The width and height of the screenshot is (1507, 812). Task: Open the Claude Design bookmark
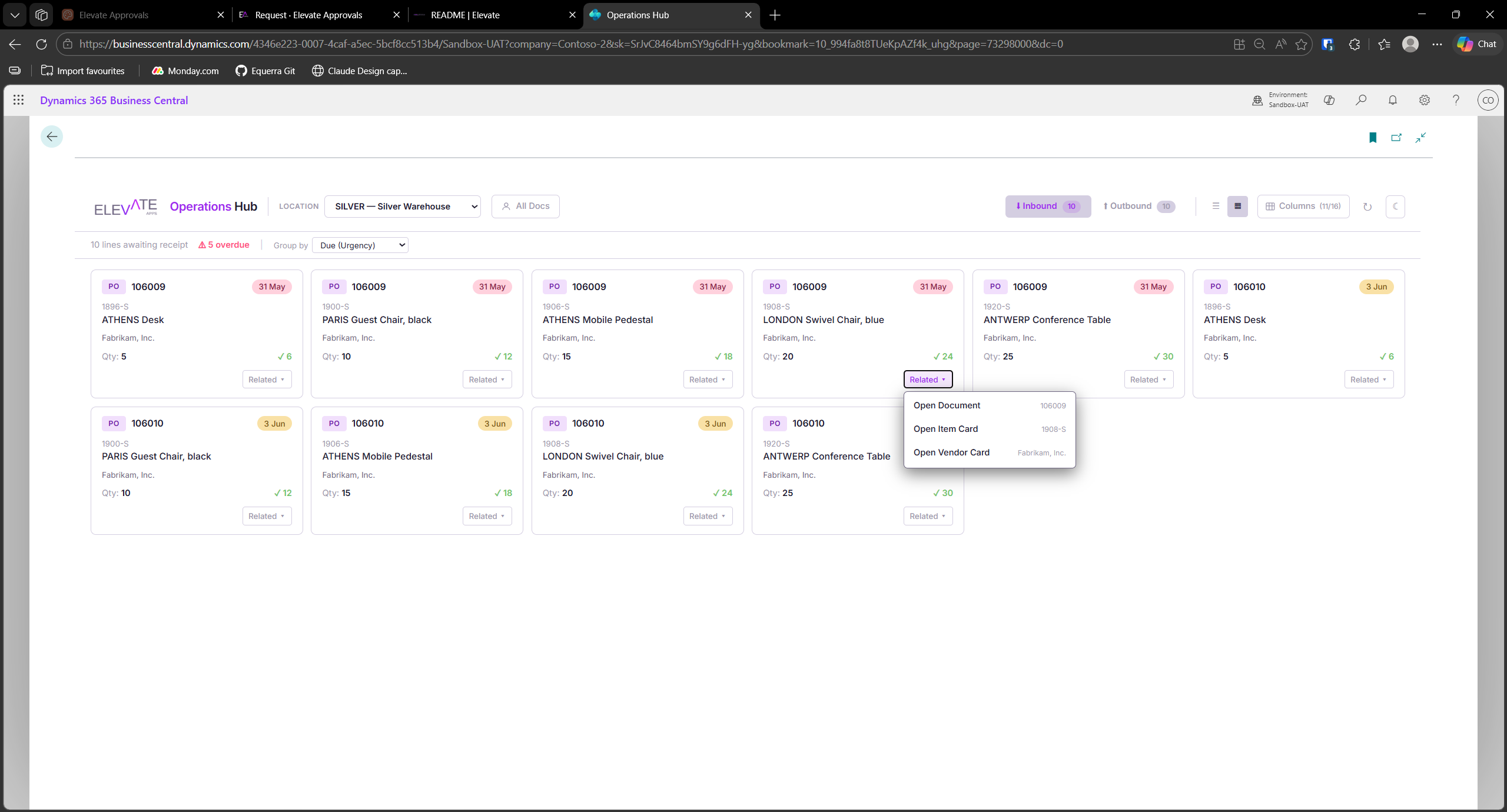pos(360,71)
